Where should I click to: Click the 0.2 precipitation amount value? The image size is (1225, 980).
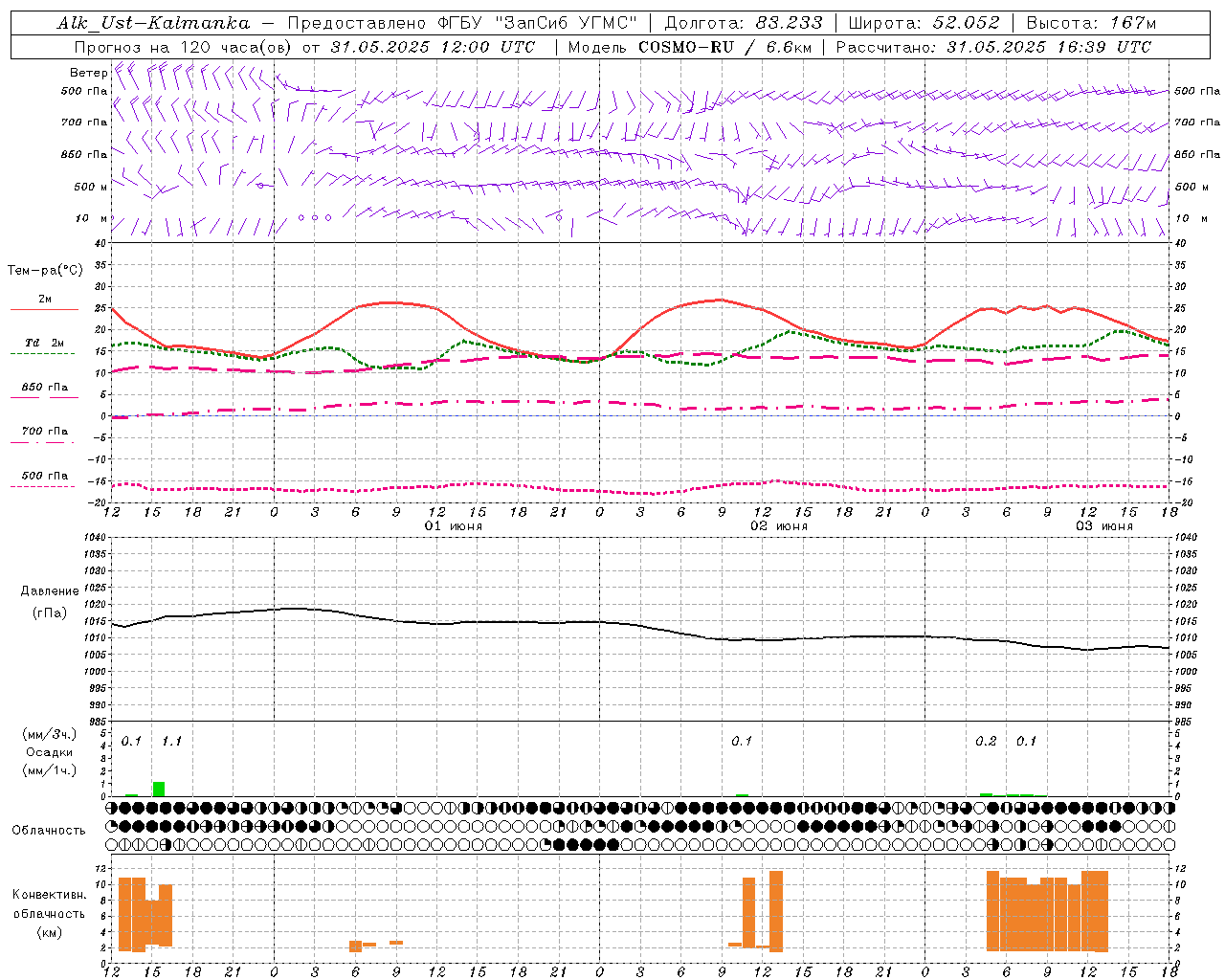[x=986, y=742]
